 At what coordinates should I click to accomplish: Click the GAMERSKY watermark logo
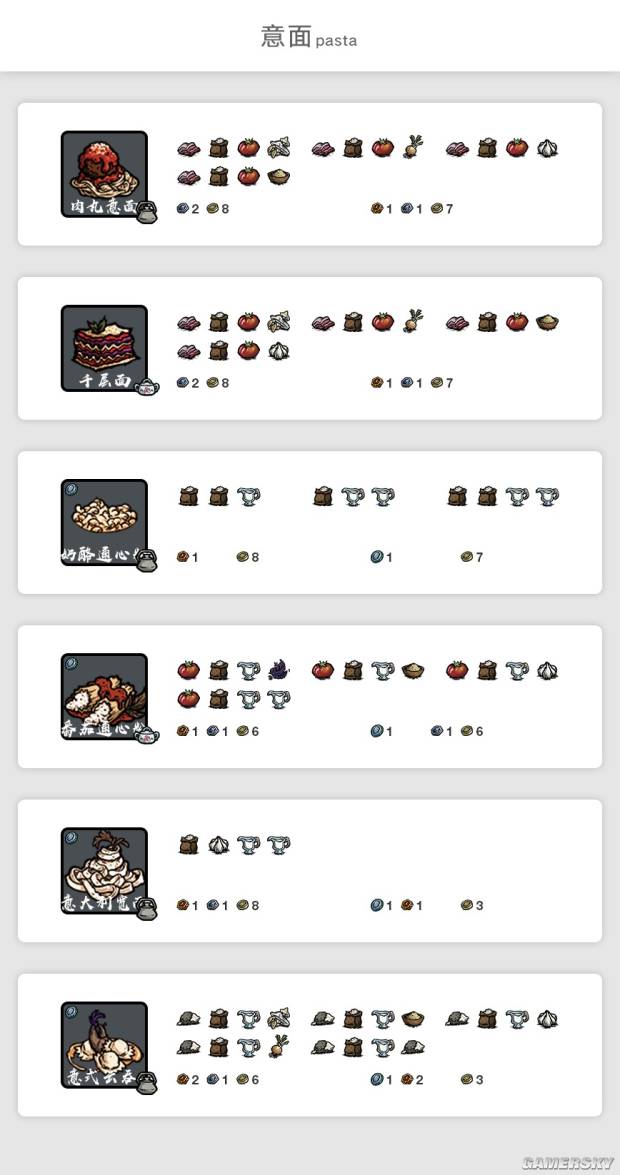pos(567,1162)
